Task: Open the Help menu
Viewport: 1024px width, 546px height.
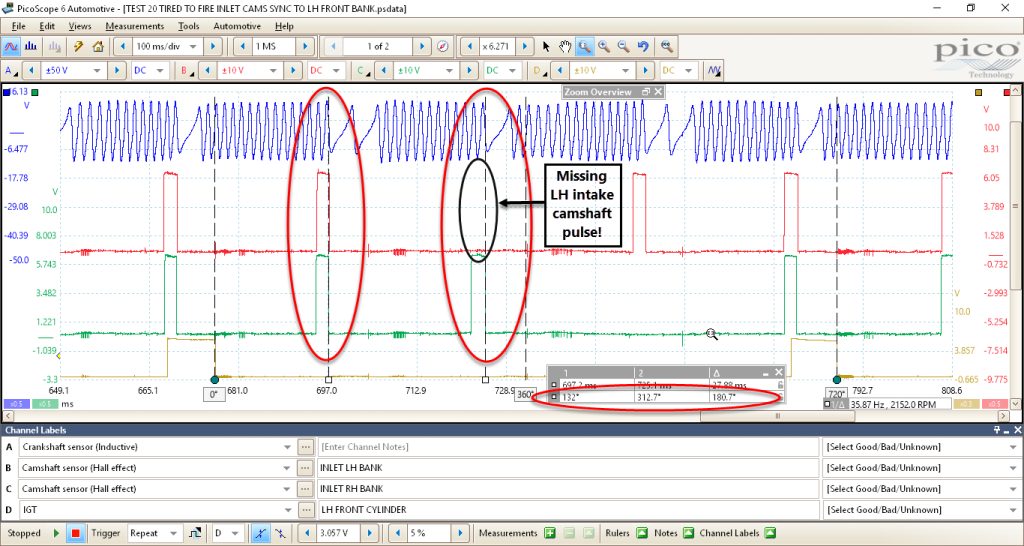Action: [x=284, y=26]
